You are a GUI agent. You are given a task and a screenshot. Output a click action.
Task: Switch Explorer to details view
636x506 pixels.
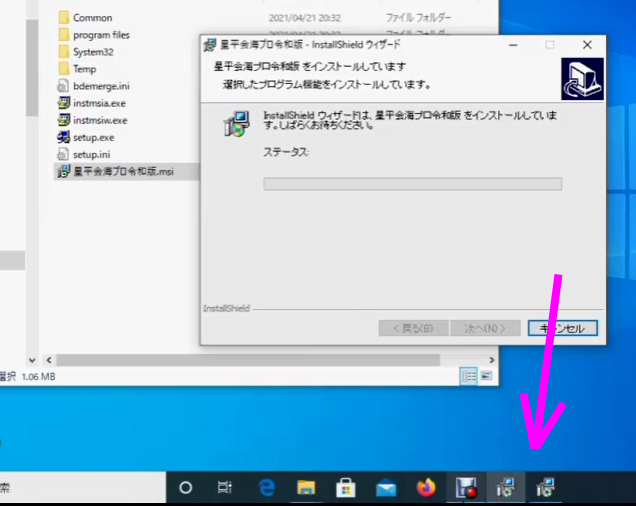[x=469, y=377]
